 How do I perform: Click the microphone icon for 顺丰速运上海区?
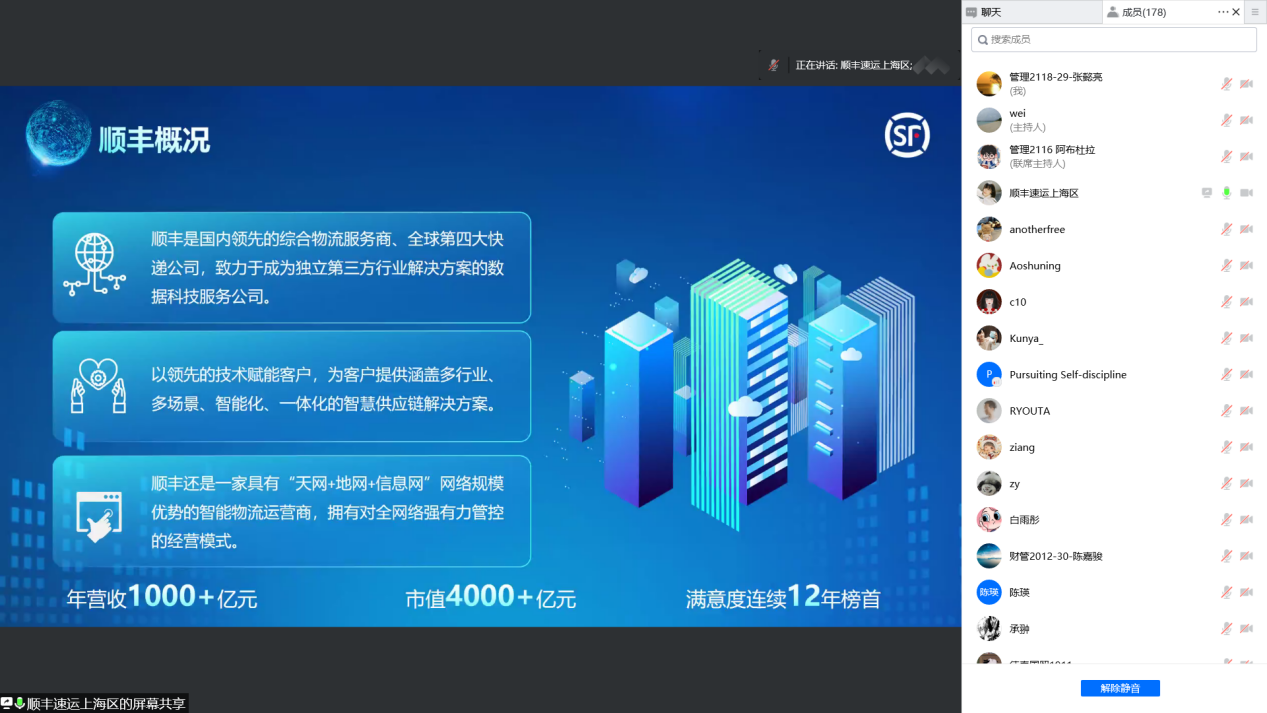(x=1226, y=193)
